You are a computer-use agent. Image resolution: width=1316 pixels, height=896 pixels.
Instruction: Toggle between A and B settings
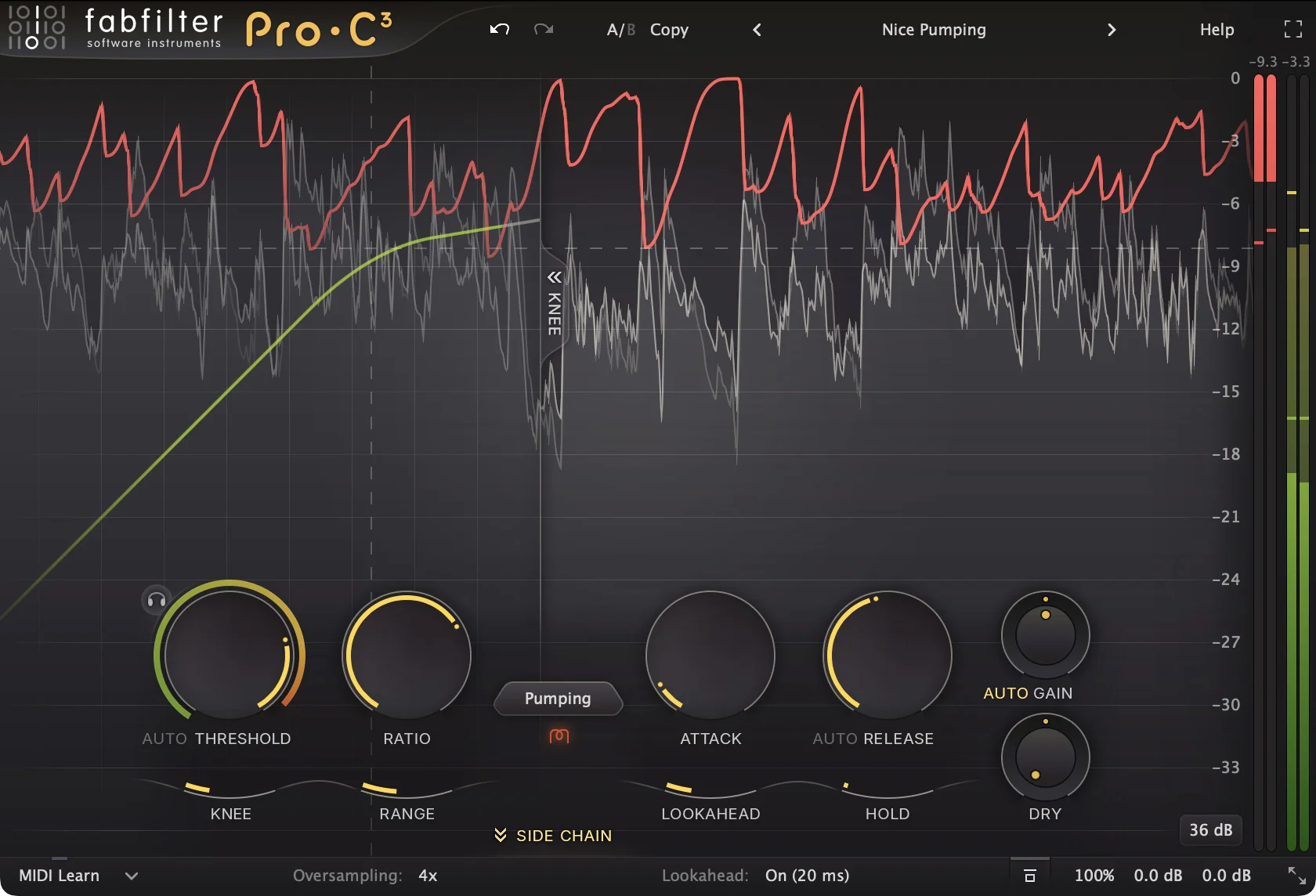620,30
